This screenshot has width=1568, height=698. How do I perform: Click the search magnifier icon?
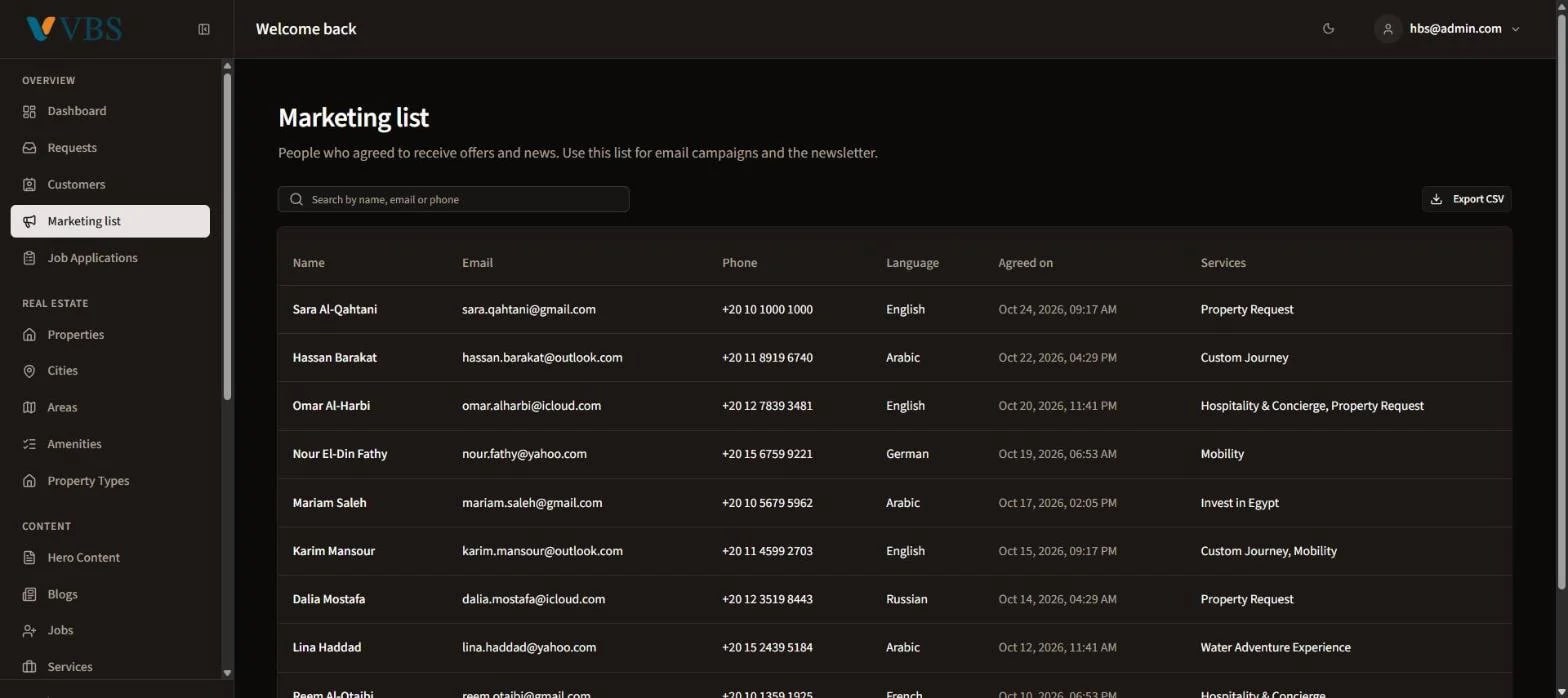click(296, 199)
